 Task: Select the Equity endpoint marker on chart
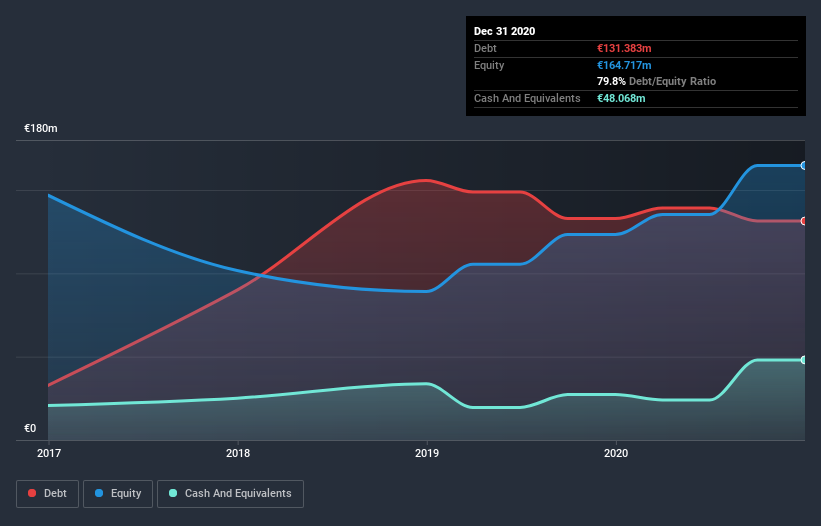[804, 165]
